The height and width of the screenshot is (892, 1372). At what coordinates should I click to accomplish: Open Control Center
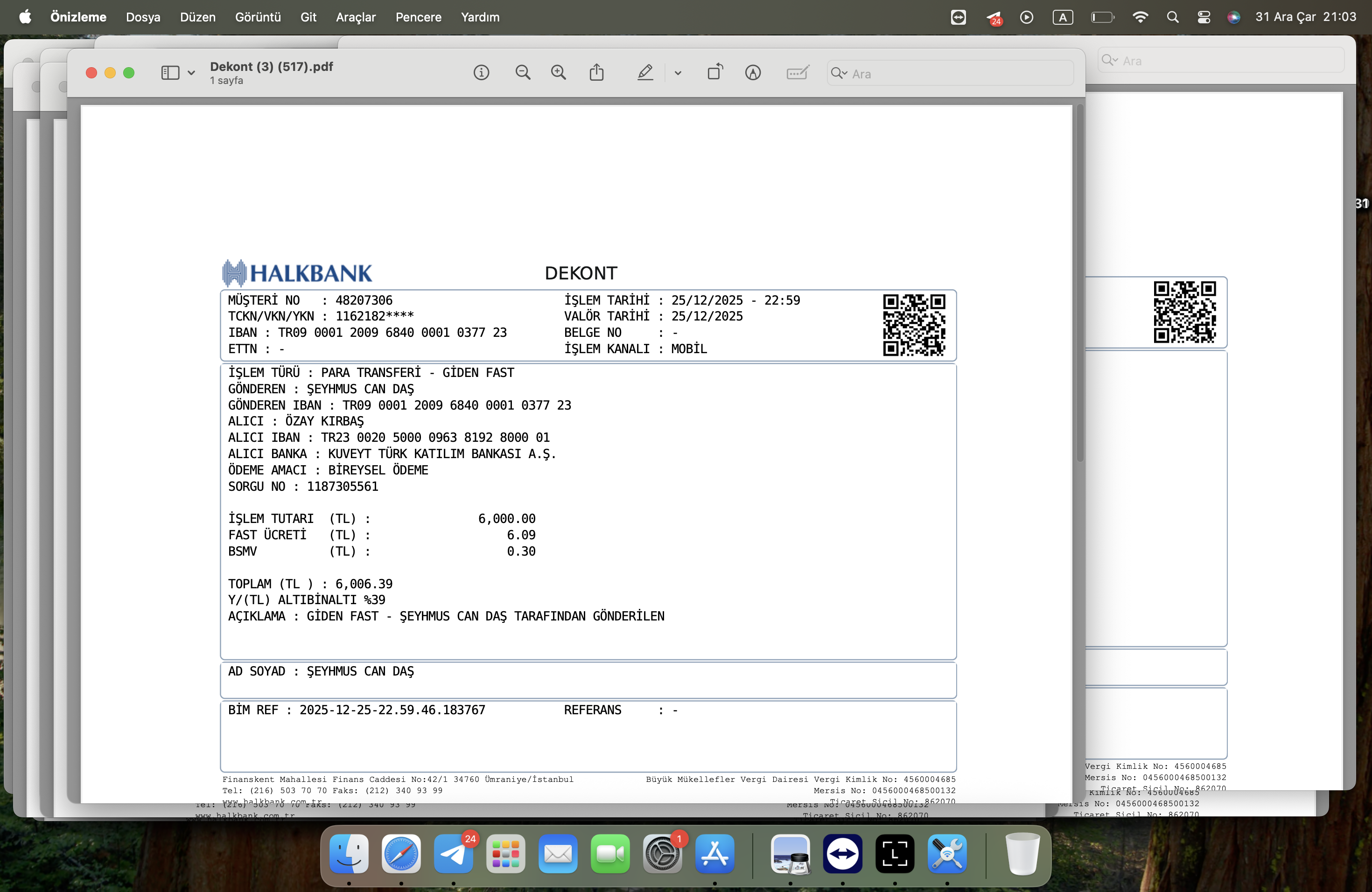click(x=1204, y=17)
